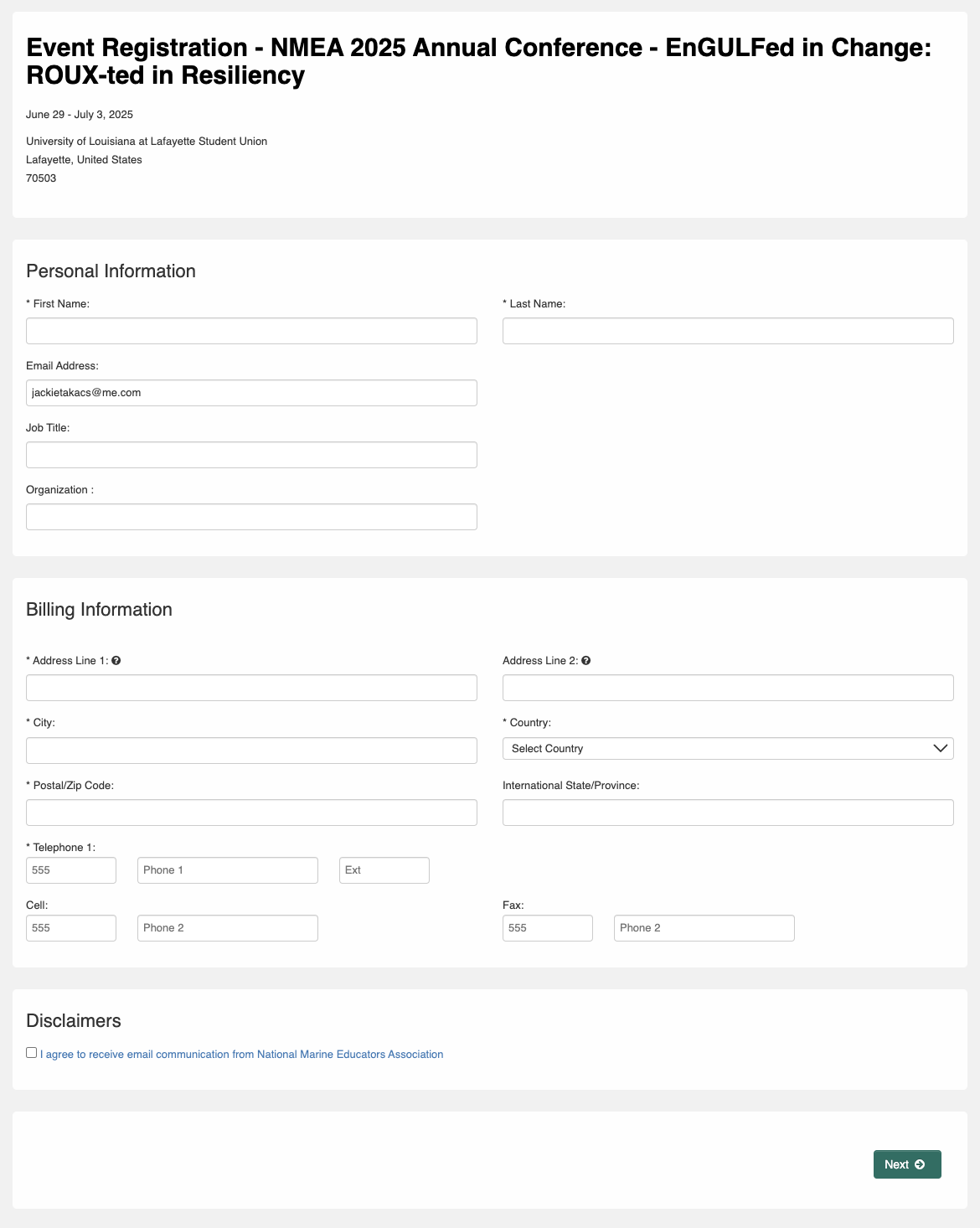This screenshot has width=980, height=1228.
Task: Focus the Postal/Zip Code field
Action: click(251, 813)
